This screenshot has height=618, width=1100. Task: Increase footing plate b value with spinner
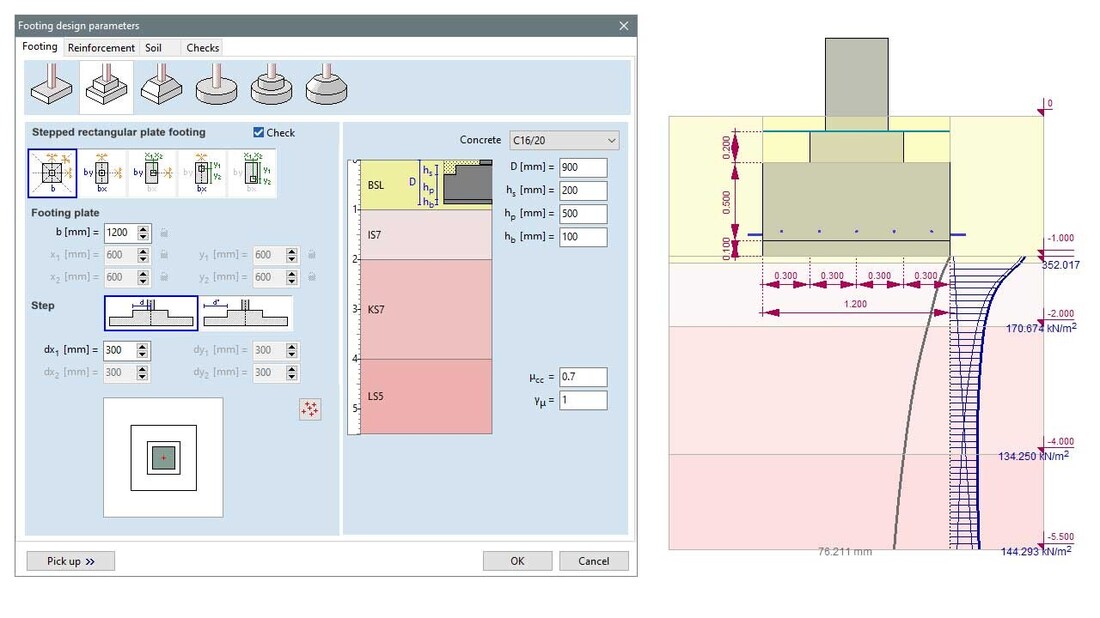pos(144,228)
